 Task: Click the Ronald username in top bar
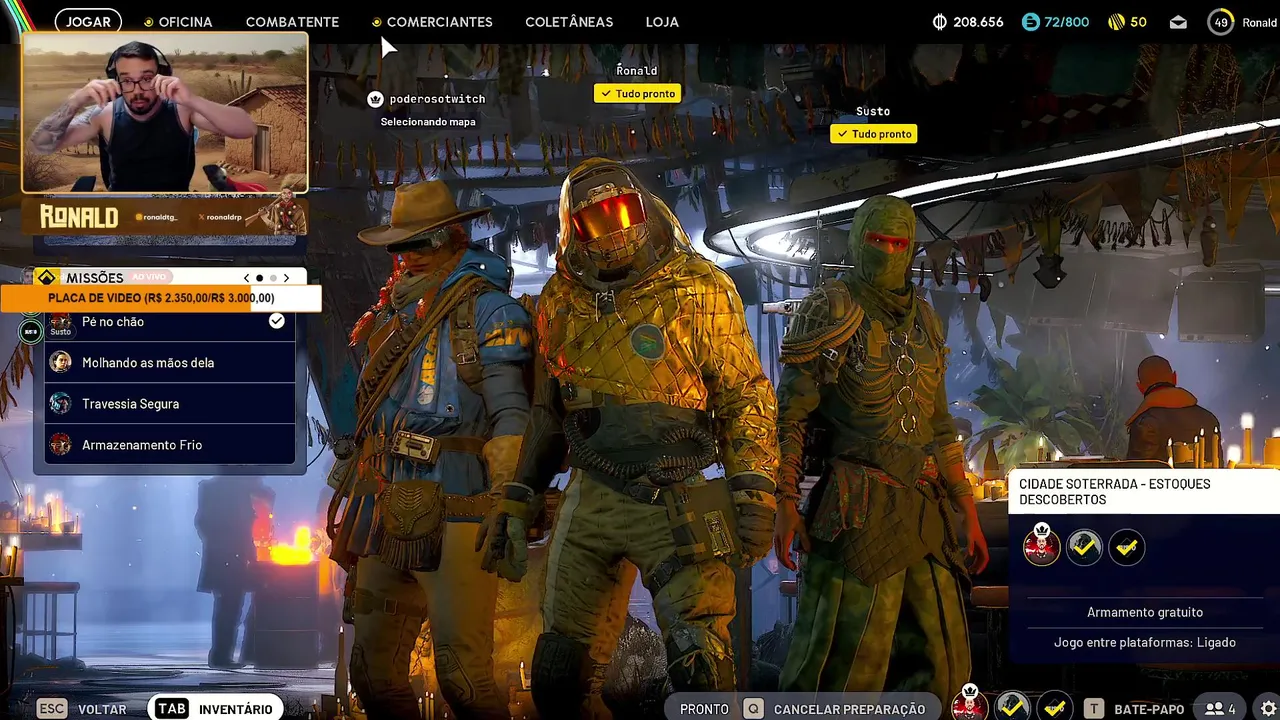[x=1259, y=22]
